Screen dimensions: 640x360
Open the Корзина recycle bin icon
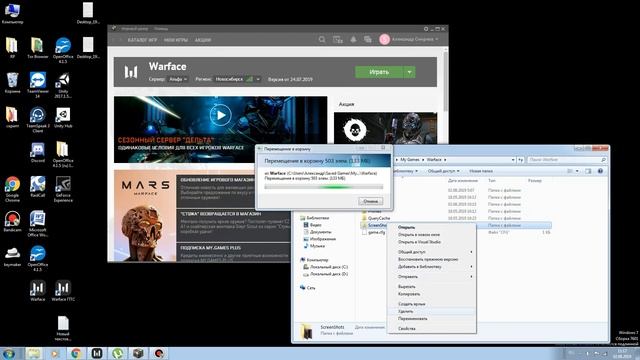pyautogui.click(x=12, y=82)
